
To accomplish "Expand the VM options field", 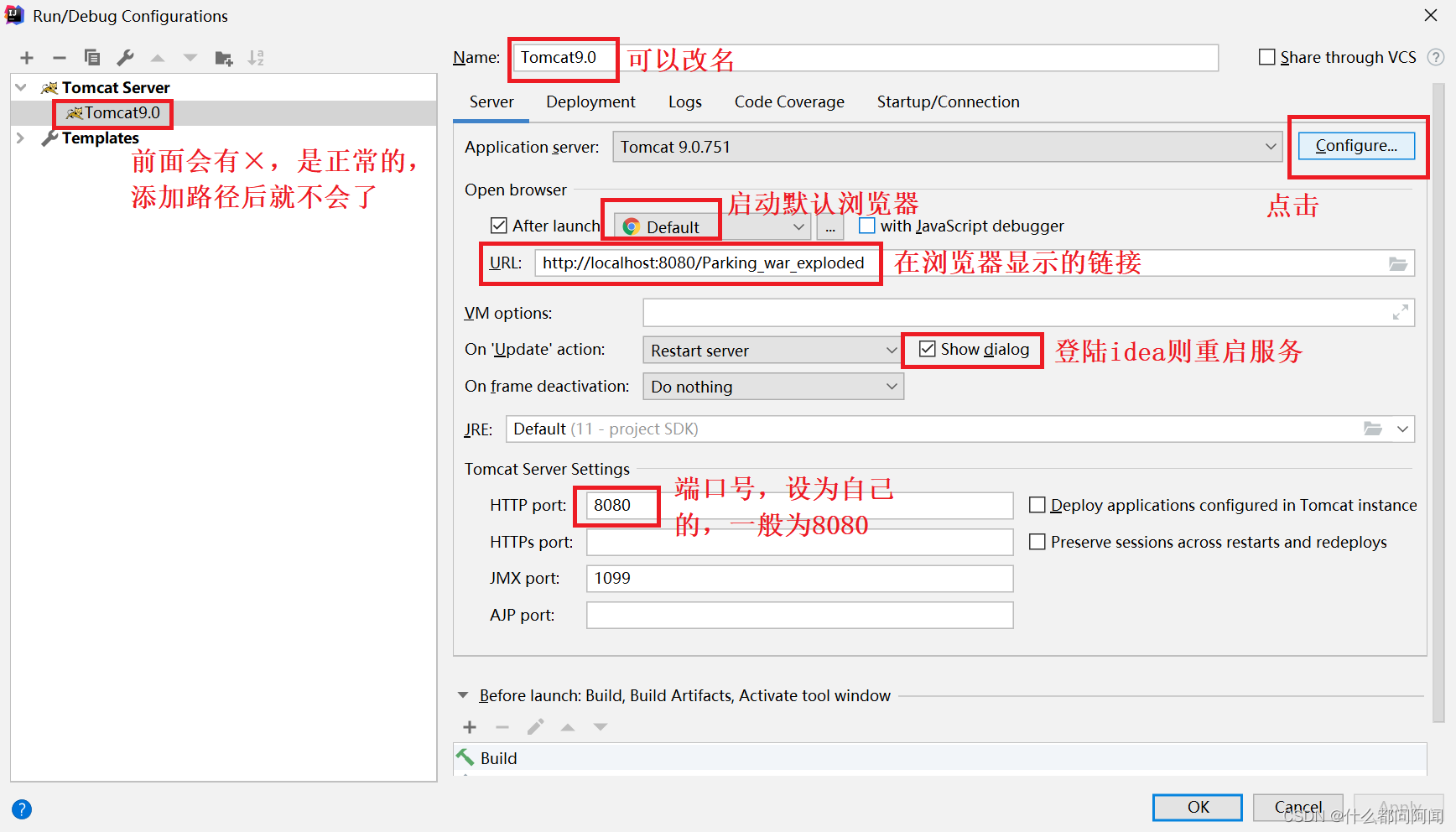I will pos(1400,313).
